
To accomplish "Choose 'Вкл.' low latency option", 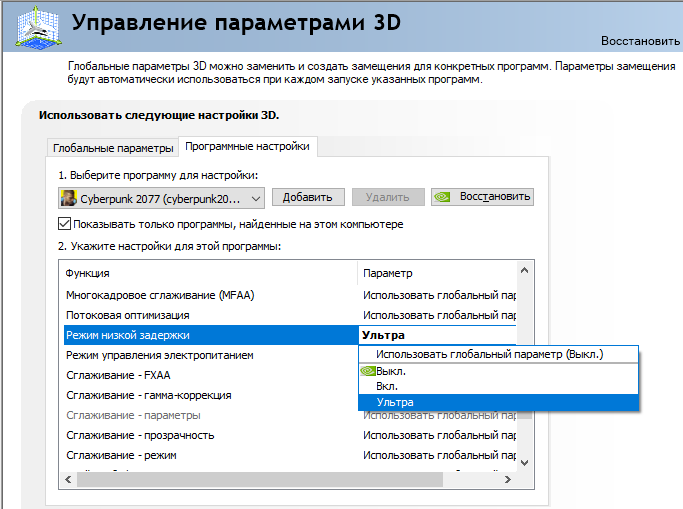I will (388, 386).
